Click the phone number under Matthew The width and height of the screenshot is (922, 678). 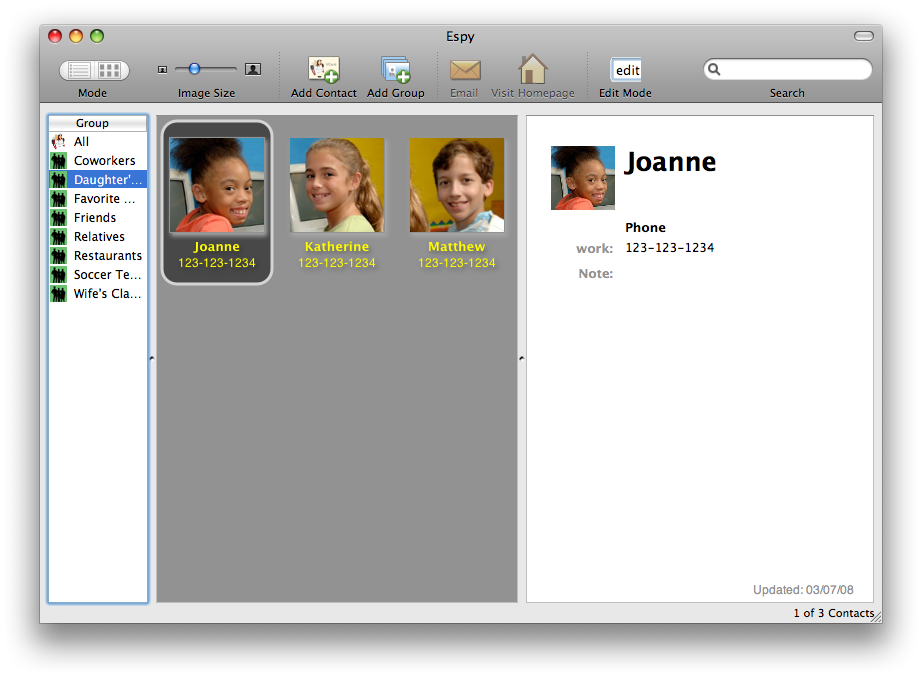[457, 263]
